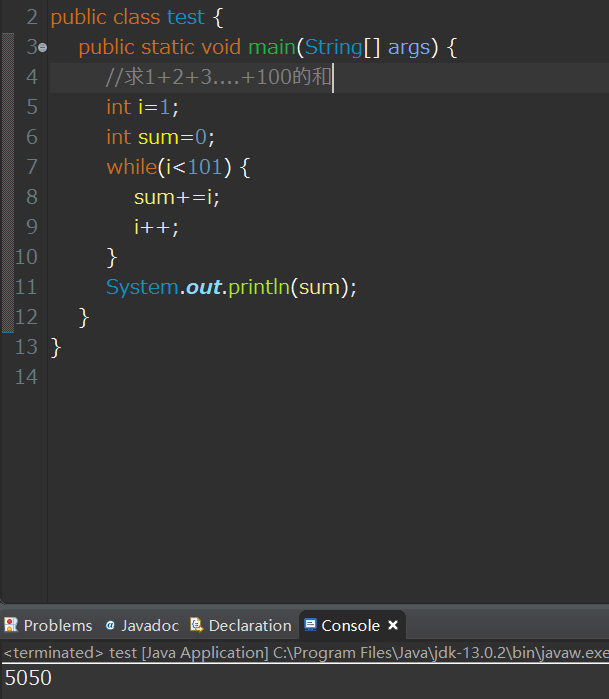Click the comment line about 1+2+3
Viewport: 609px width, 699px height.
tap(219, 77)
